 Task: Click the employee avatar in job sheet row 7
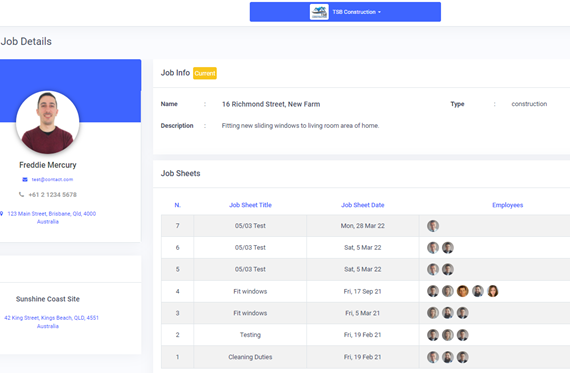point(433,226)
